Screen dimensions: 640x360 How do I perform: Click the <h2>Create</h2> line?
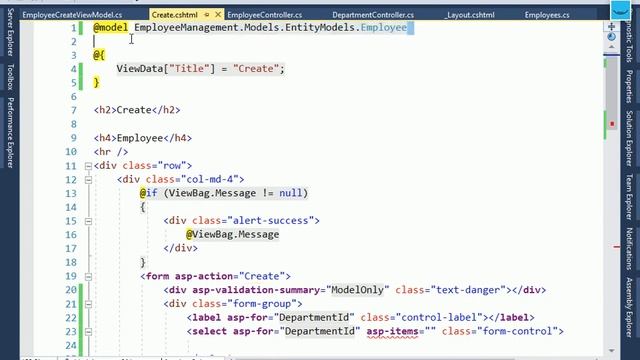(x=137, y=110)
